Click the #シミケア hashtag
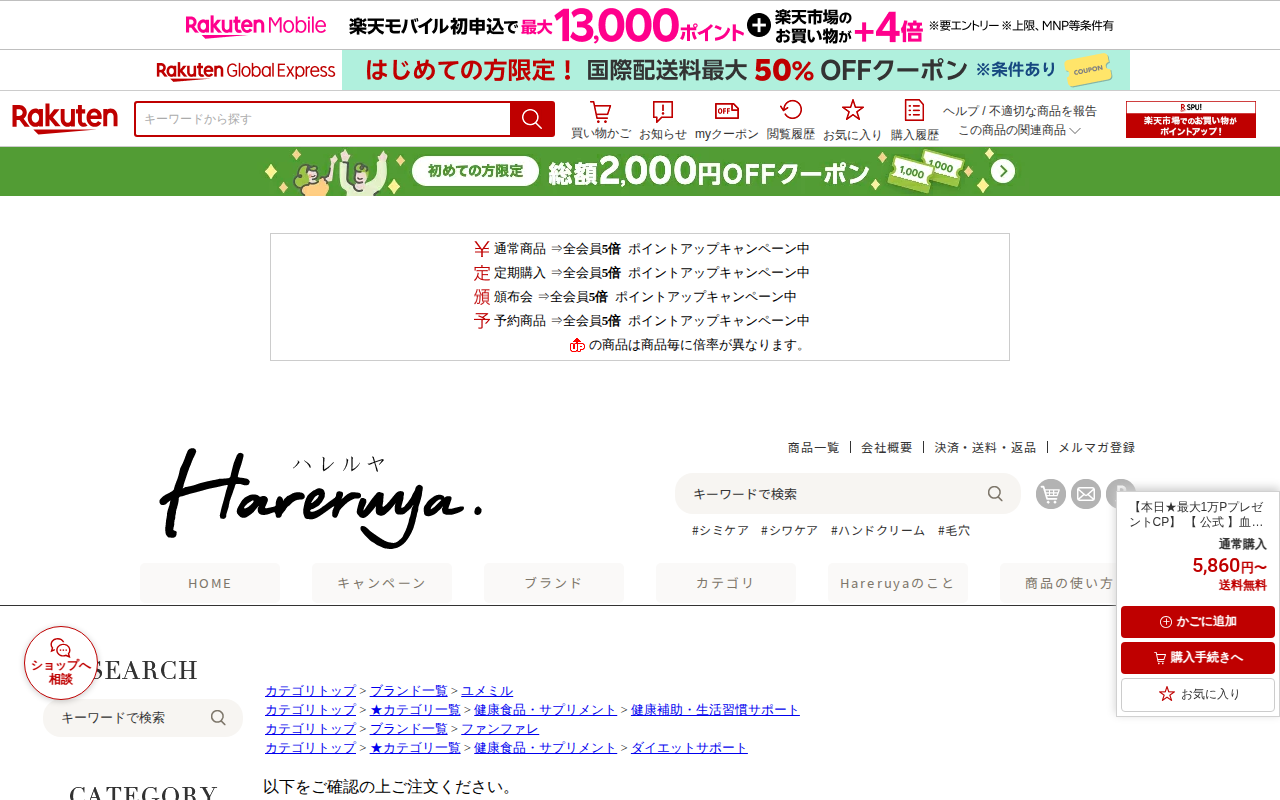The image size is (1280, 800). 720,531
